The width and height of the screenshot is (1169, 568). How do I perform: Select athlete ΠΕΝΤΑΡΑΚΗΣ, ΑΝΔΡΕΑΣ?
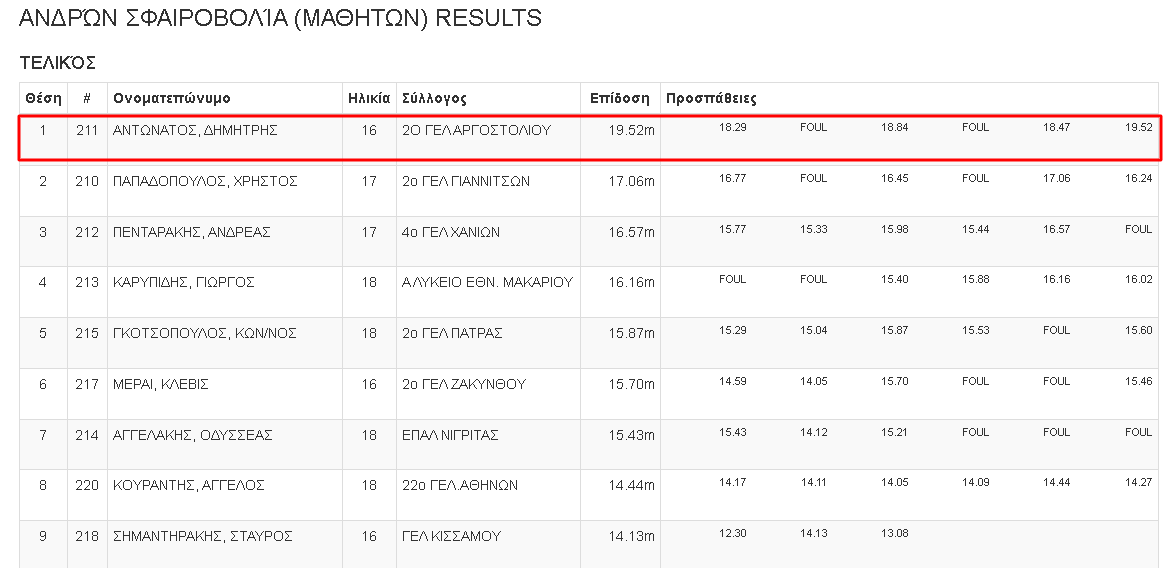point(192,232)
